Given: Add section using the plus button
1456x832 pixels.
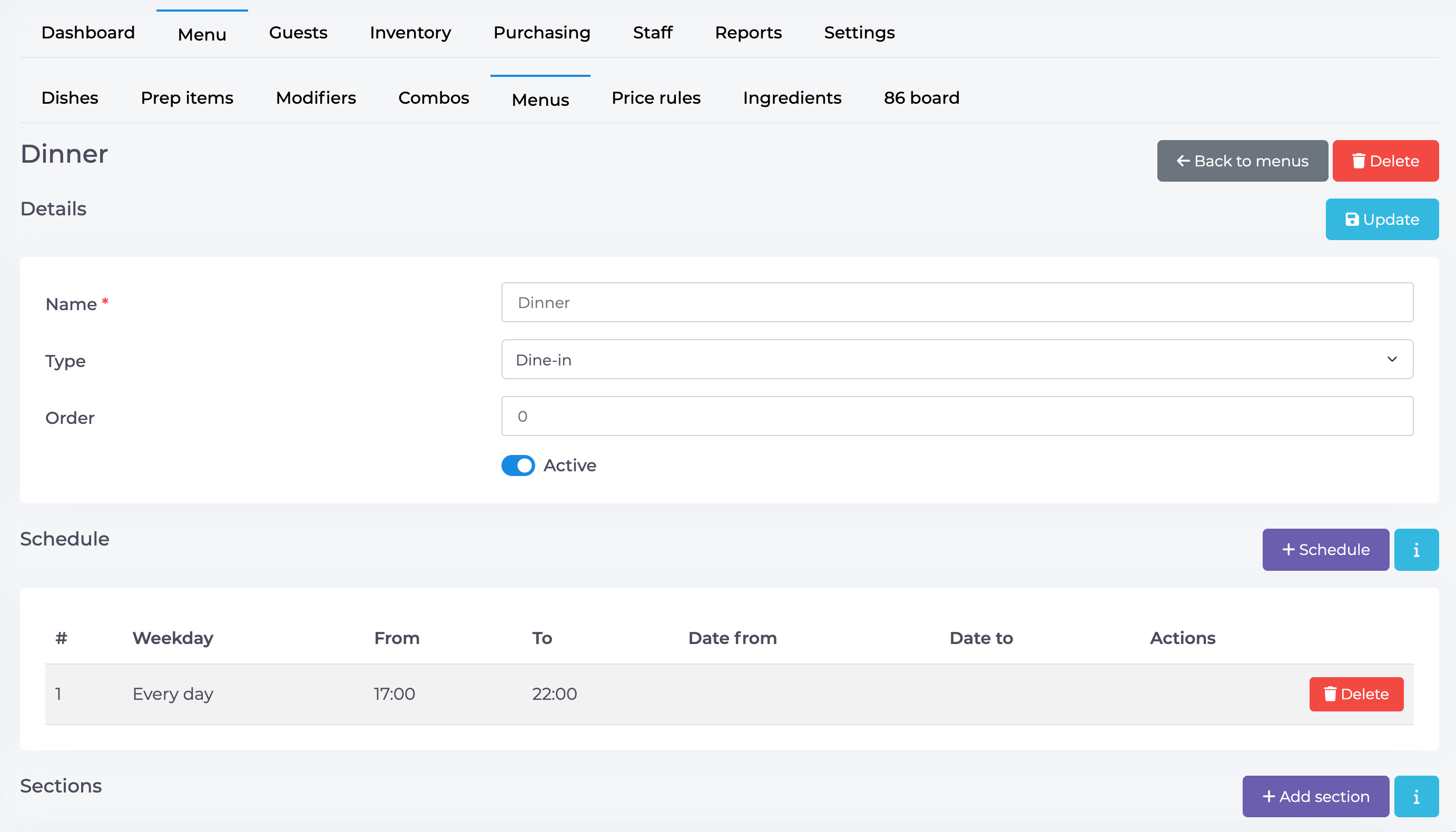Looking at the screenshot, I should pos(1315,797).
